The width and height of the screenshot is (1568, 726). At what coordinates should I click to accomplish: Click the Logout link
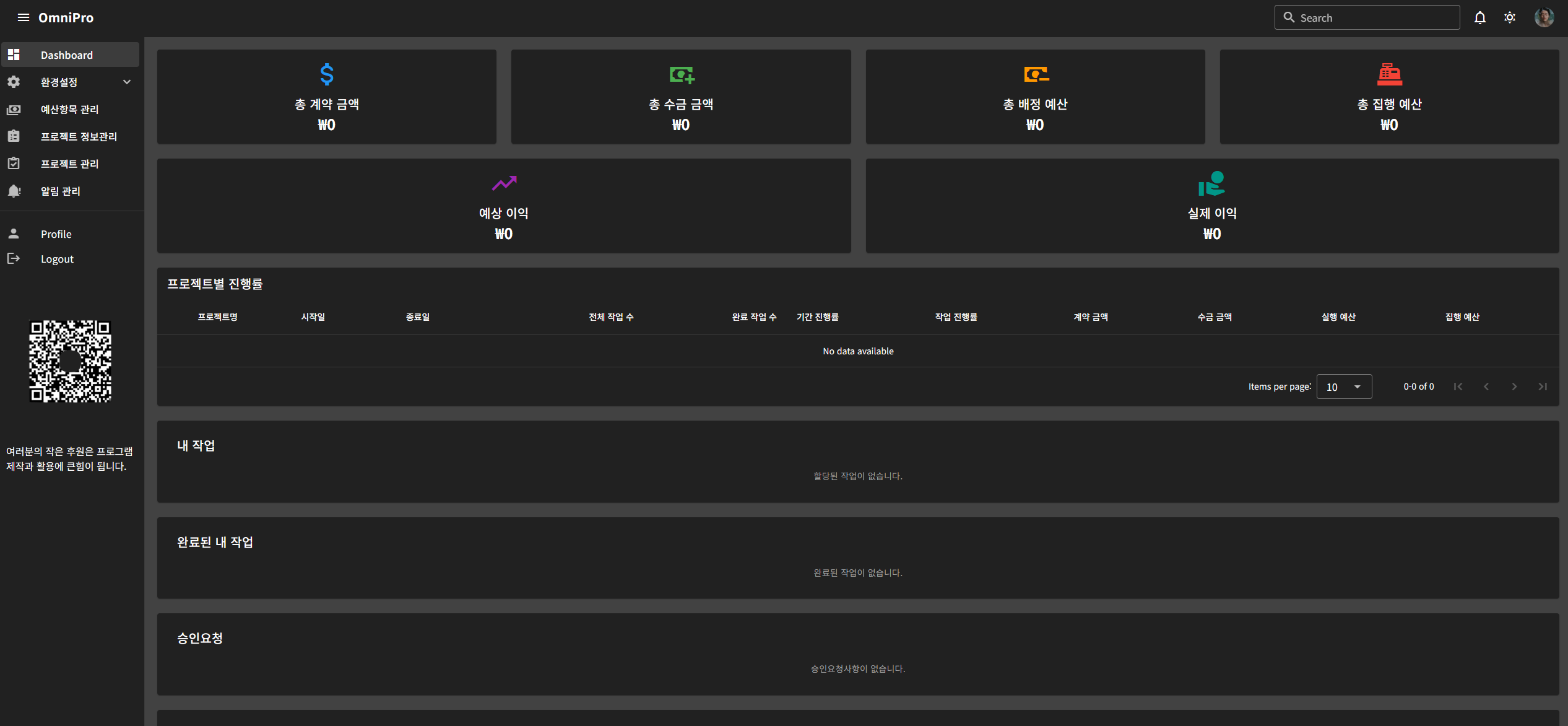[57, 259]
